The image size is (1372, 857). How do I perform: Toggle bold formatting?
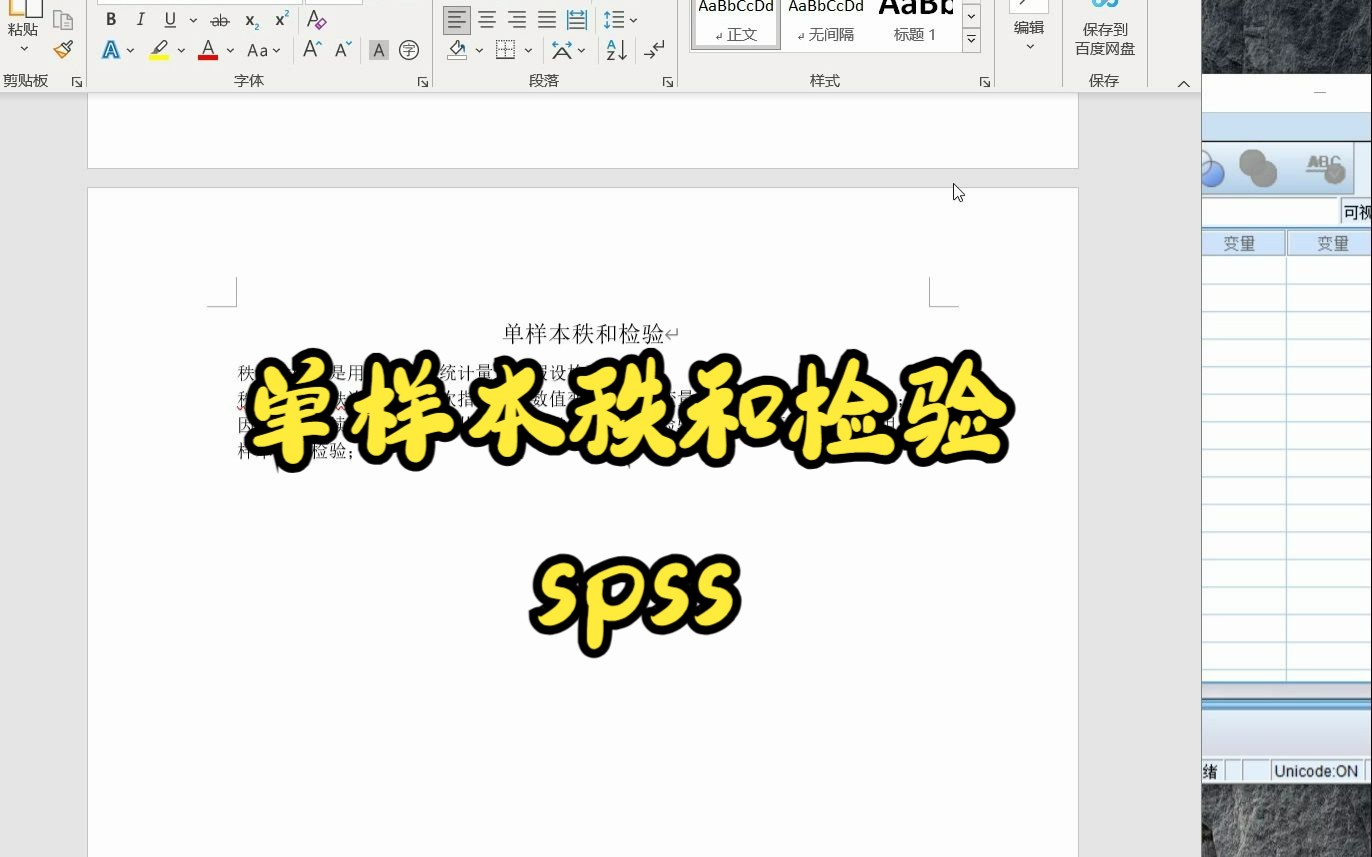pyautogui.click(x=111, y=20)
